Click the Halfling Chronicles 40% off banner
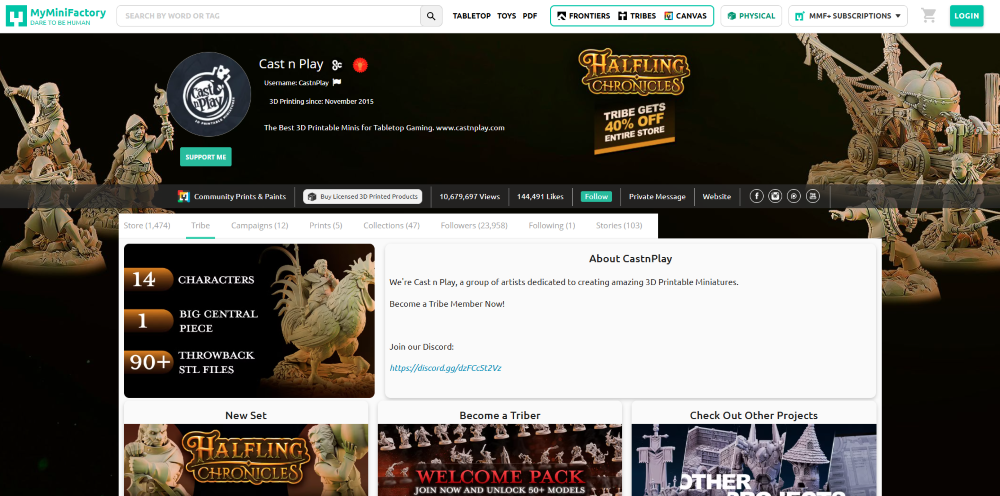 (x=635, y=102)
